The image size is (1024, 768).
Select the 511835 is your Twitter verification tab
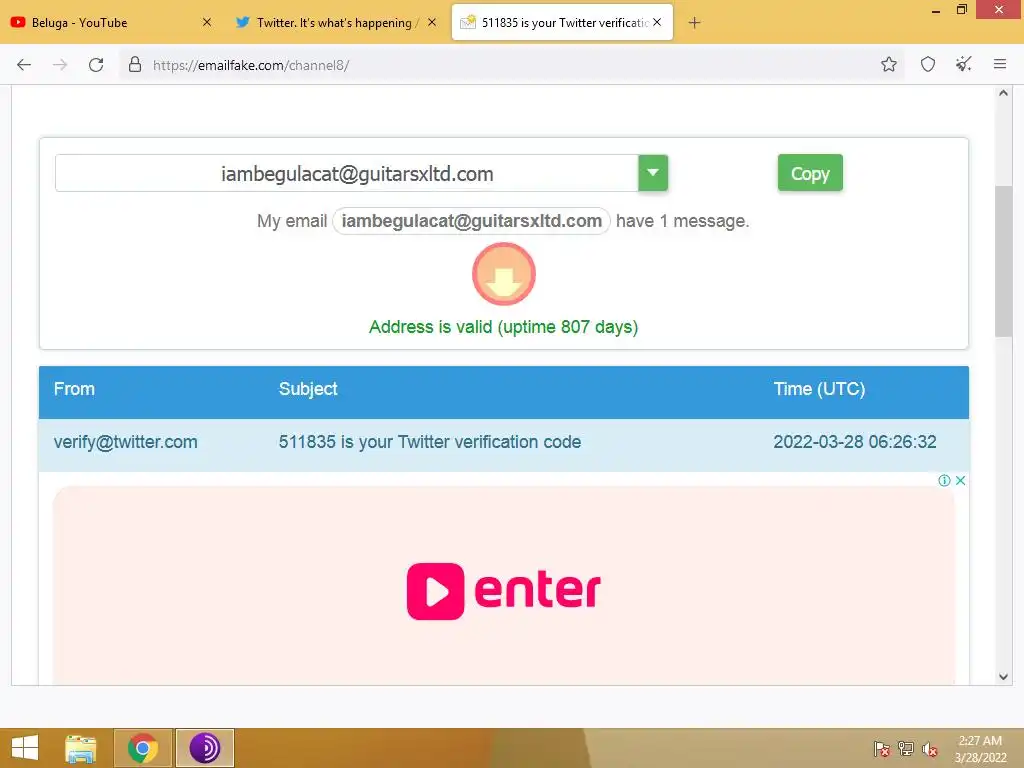point(562,22)
